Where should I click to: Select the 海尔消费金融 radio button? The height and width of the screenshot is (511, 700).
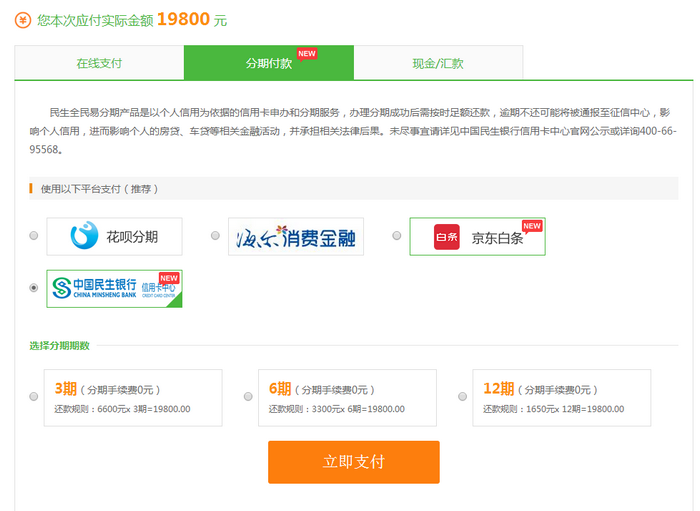(x=215, y=236)
